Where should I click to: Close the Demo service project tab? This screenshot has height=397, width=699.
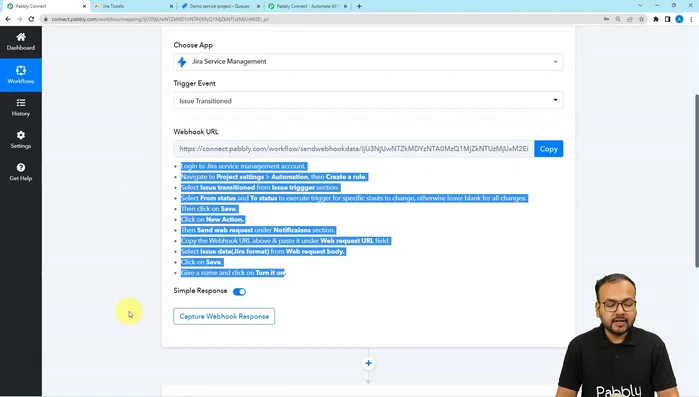coord(258,6)
